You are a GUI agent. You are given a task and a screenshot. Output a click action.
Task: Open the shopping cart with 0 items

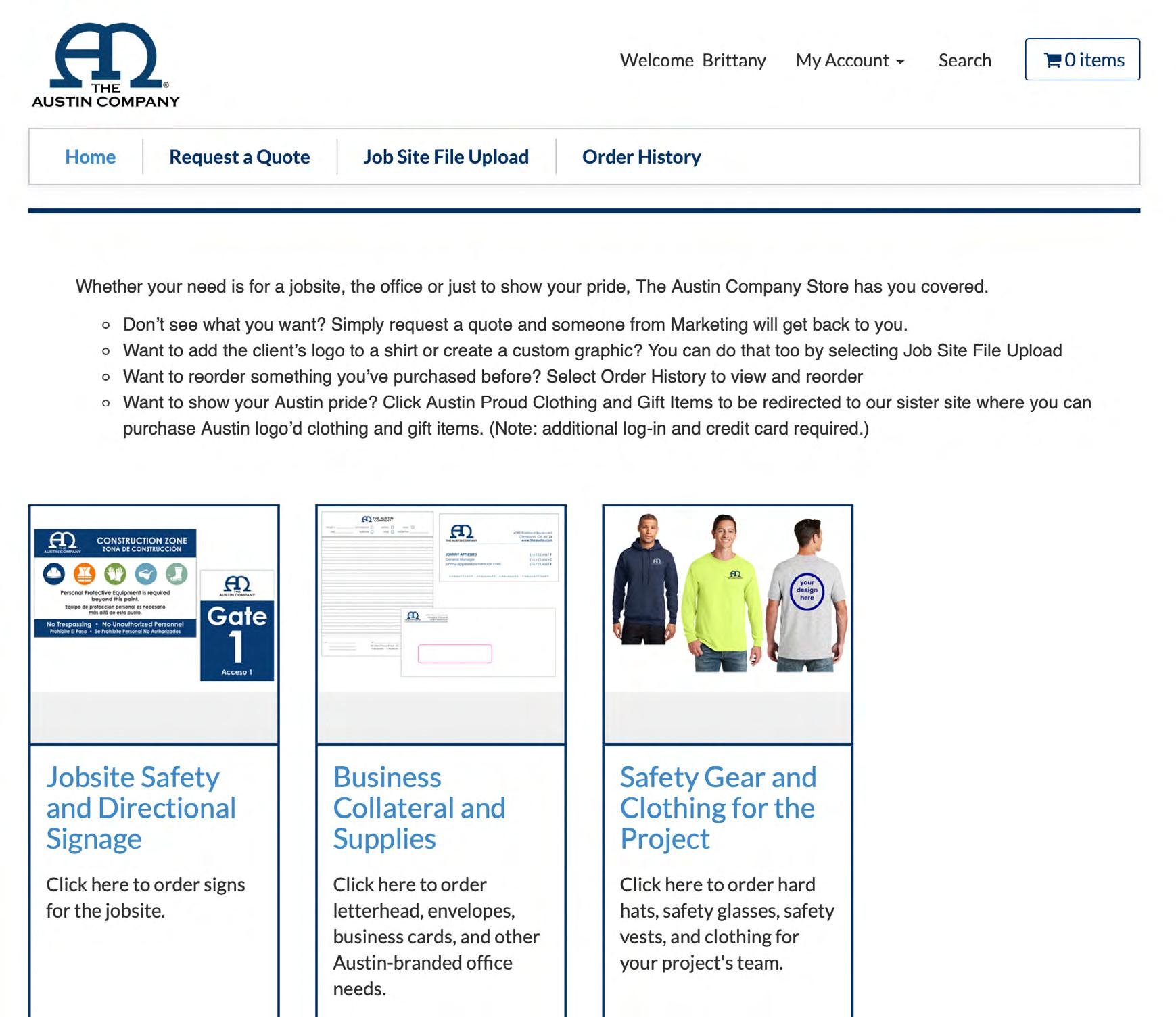tap(1082, 60)
